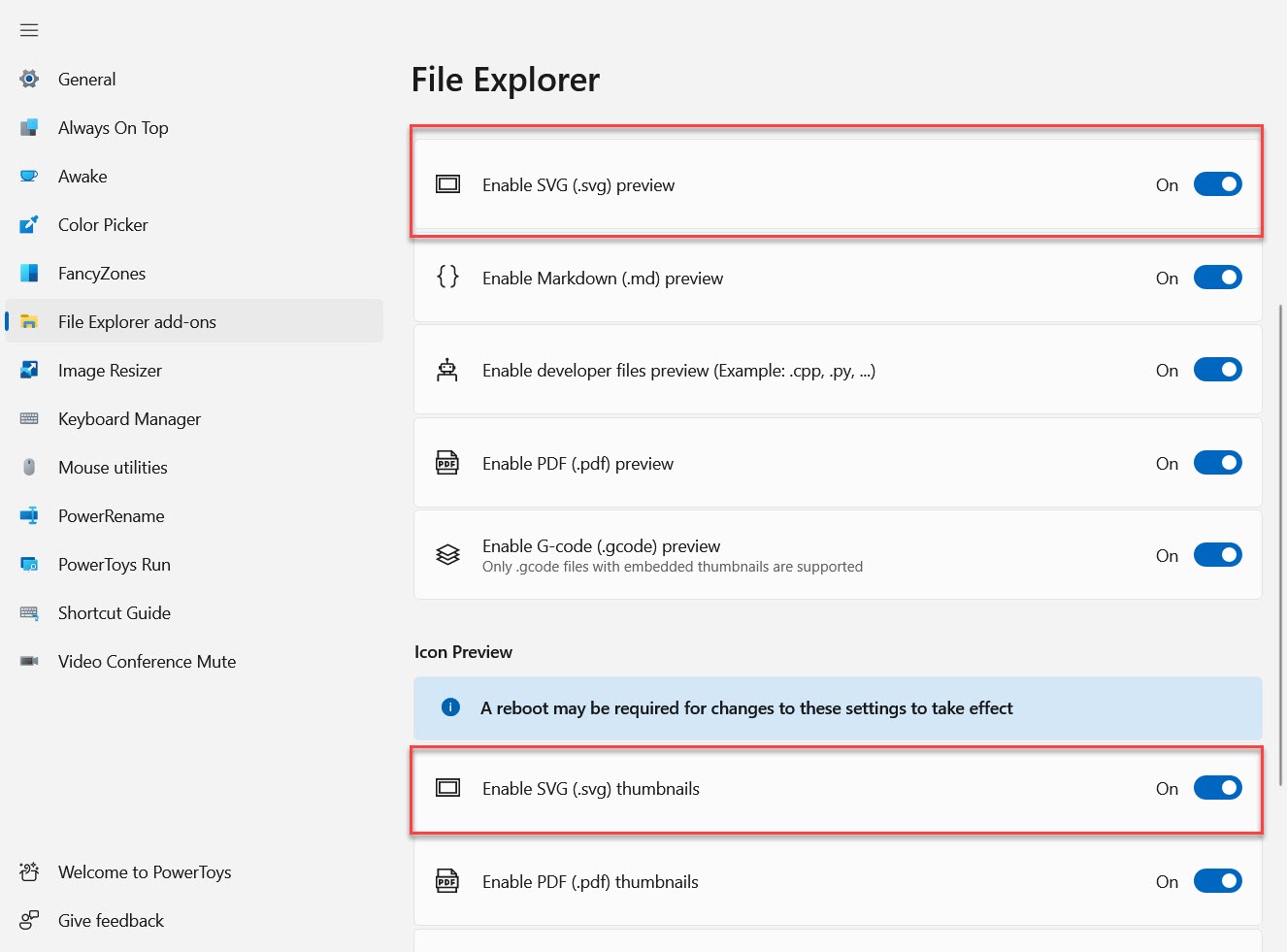1287x952 pixels.
Task: Toggle Enable SVG preview switch
Action: pyautogui.click(x=1217, y=184)
